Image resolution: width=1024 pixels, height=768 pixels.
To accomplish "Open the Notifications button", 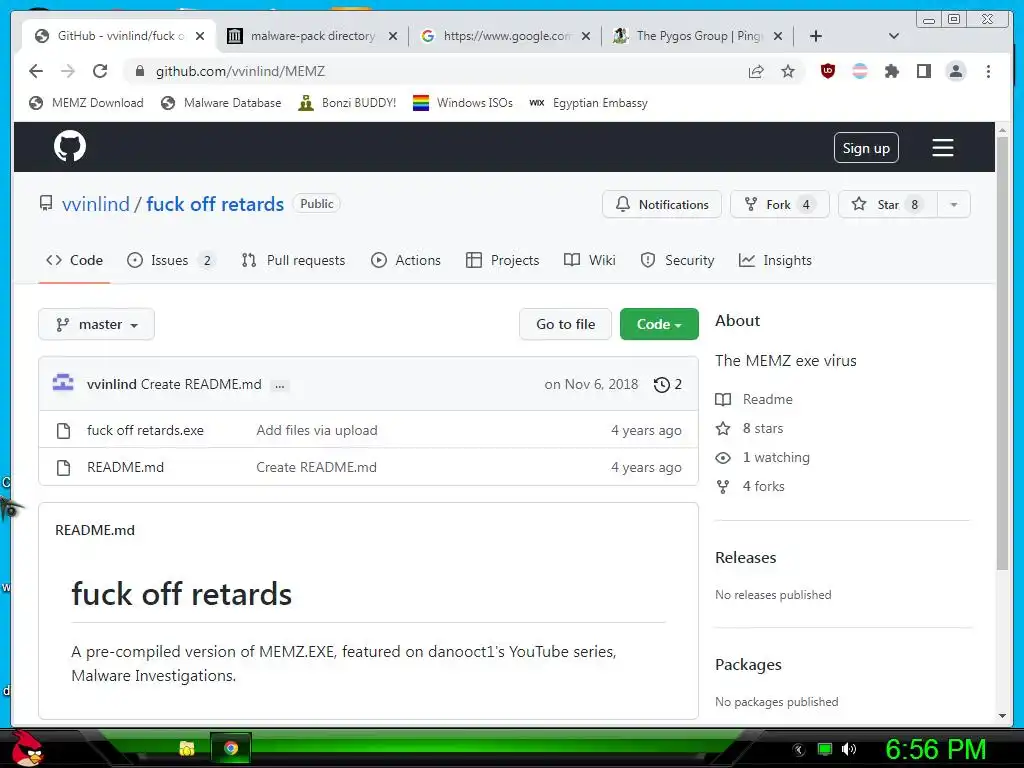I will [x=662, y=204].
